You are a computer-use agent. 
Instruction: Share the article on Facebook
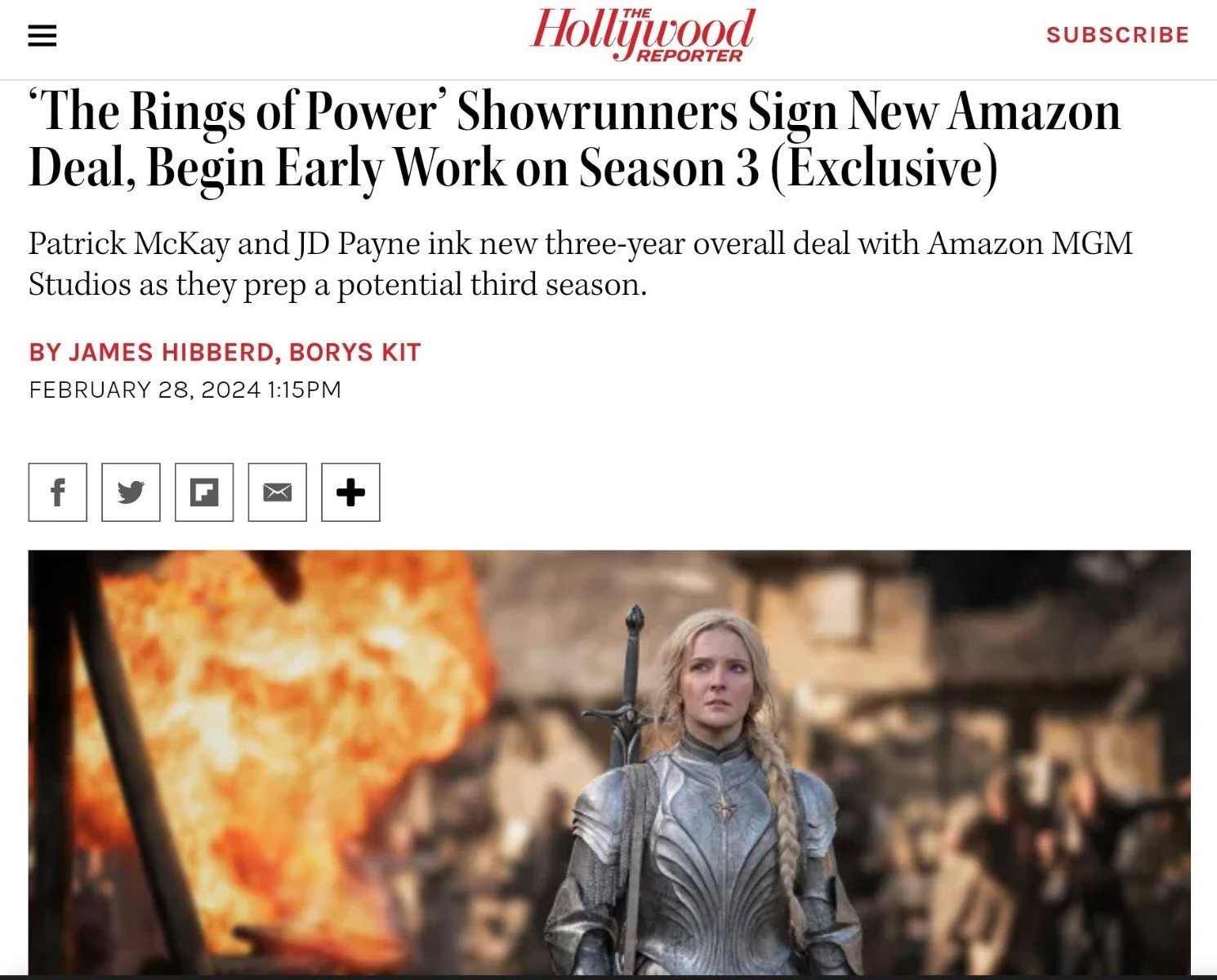pos(57,492)
